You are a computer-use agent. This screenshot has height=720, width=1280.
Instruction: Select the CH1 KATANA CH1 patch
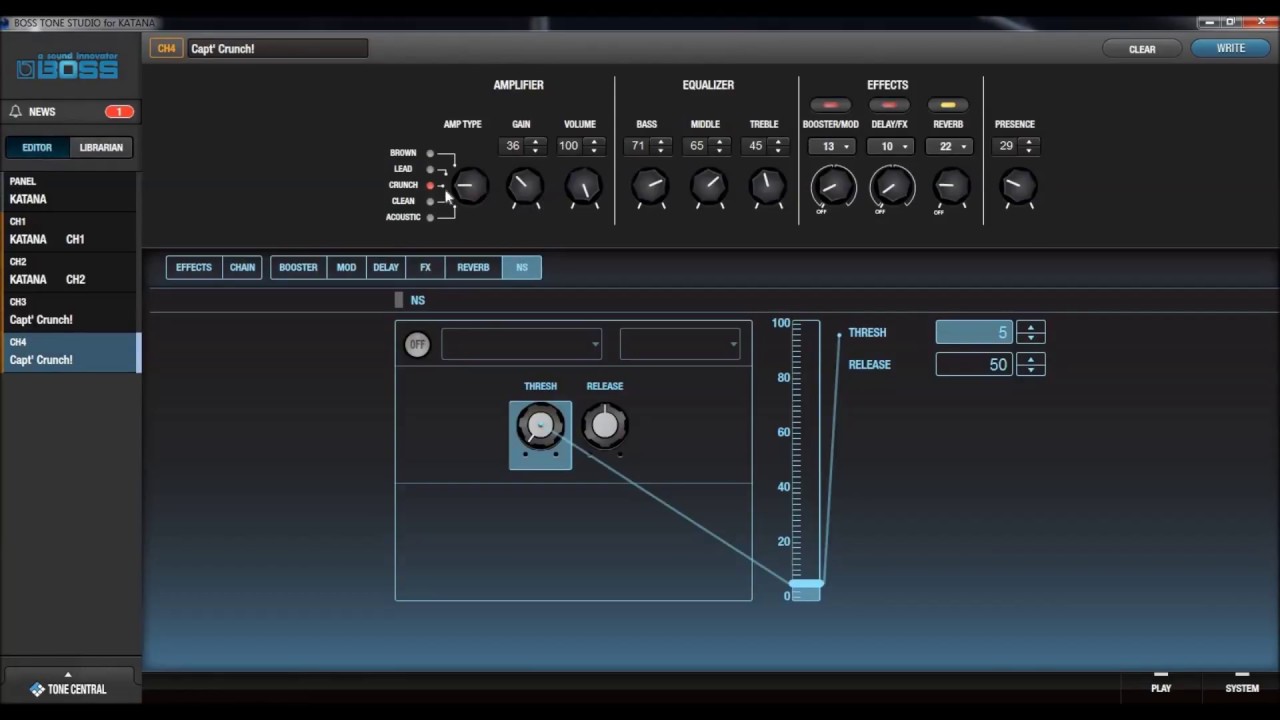click(70, 231)
